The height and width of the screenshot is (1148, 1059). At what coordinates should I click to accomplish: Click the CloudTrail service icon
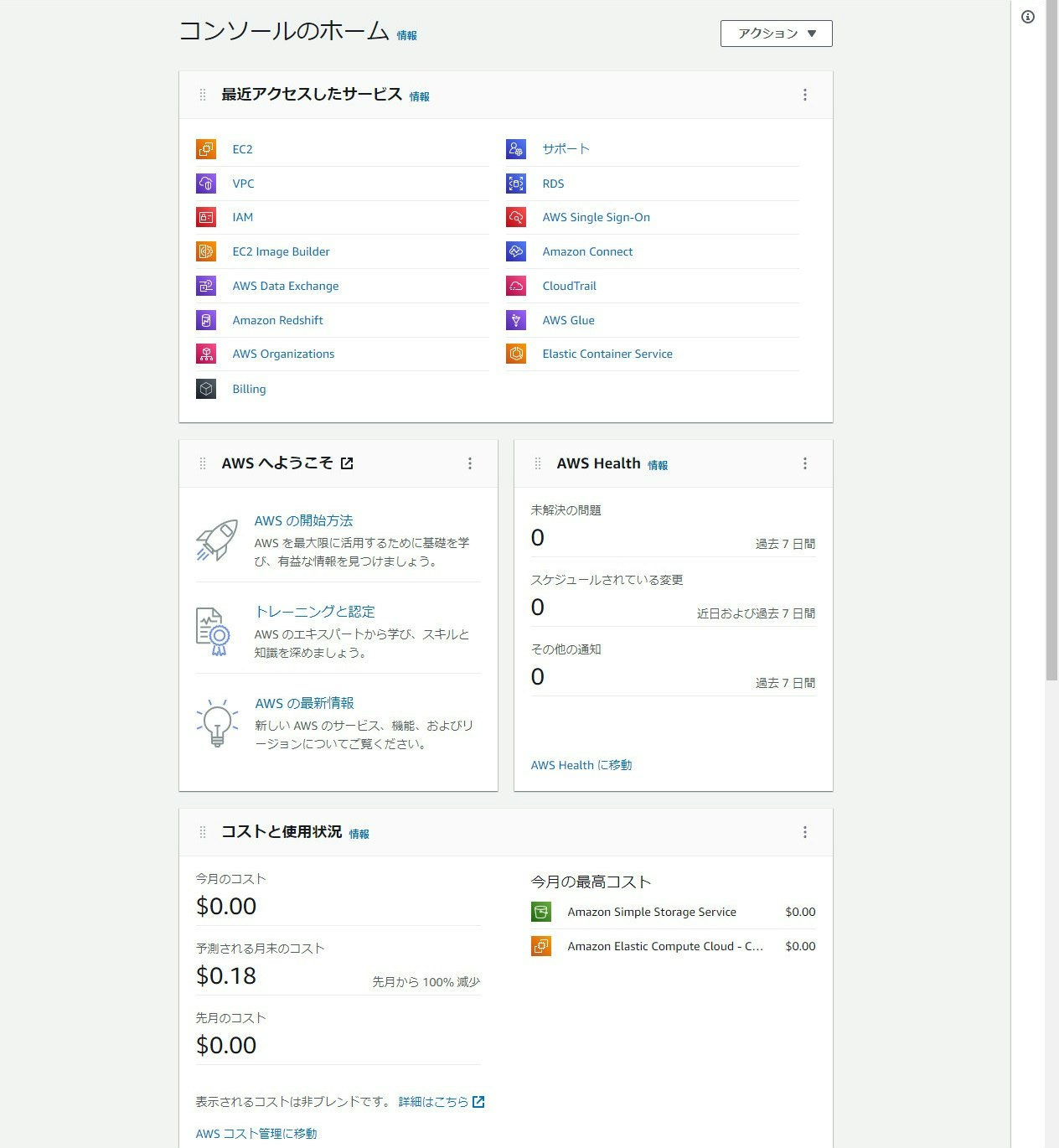[x=516, y=286]
